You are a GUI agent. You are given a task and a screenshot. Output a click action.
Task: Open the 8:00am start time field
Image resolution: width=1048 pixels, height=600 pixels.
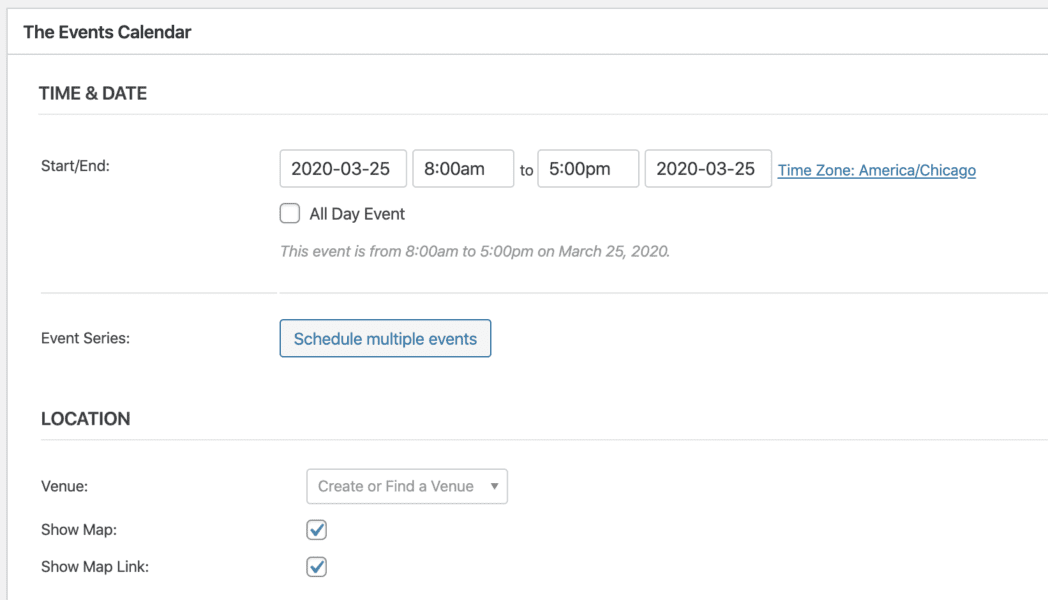click(463, 169)
